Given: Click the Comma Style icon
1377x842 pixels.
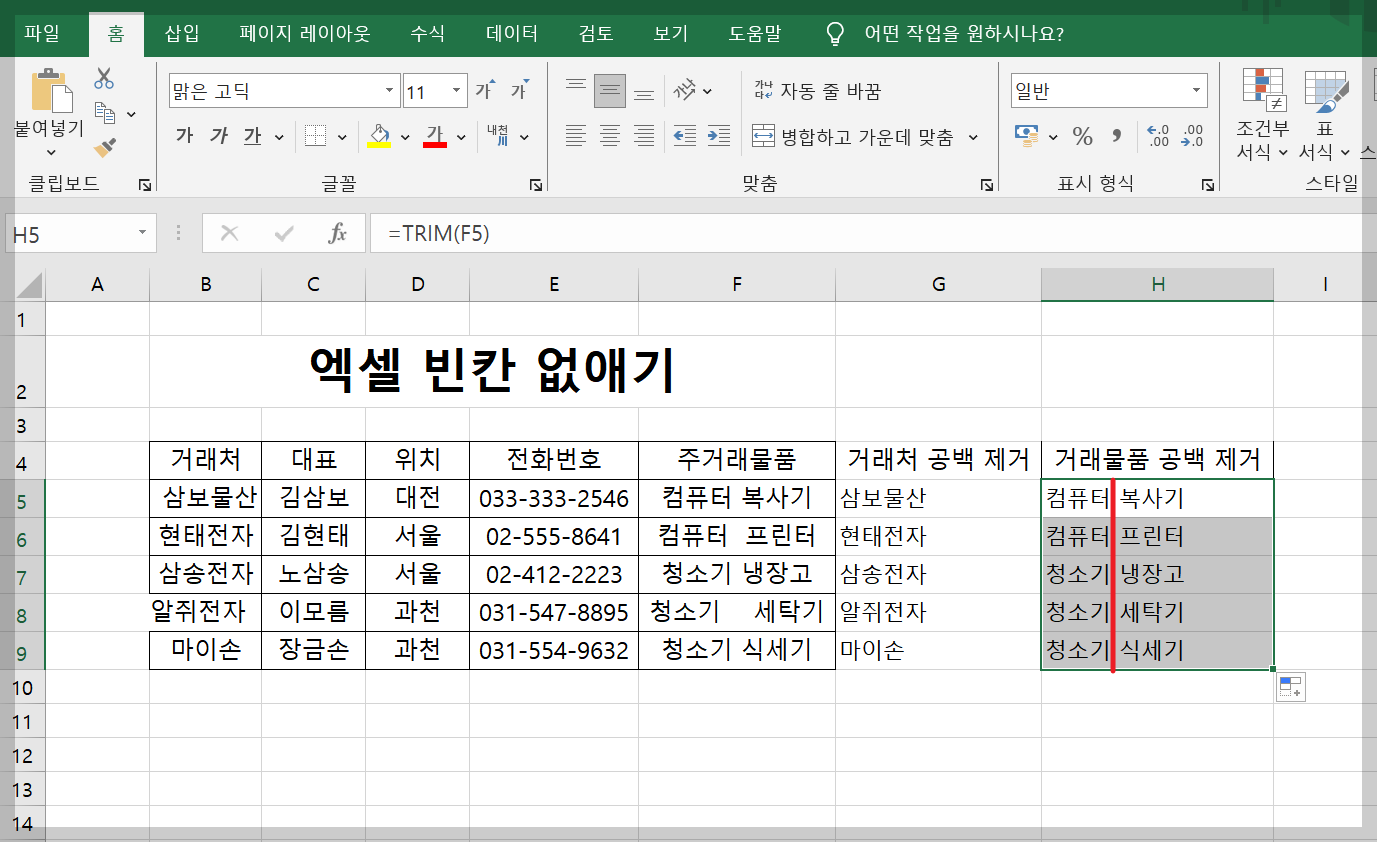Looking at the screenshot, I should click(1117, 136).
